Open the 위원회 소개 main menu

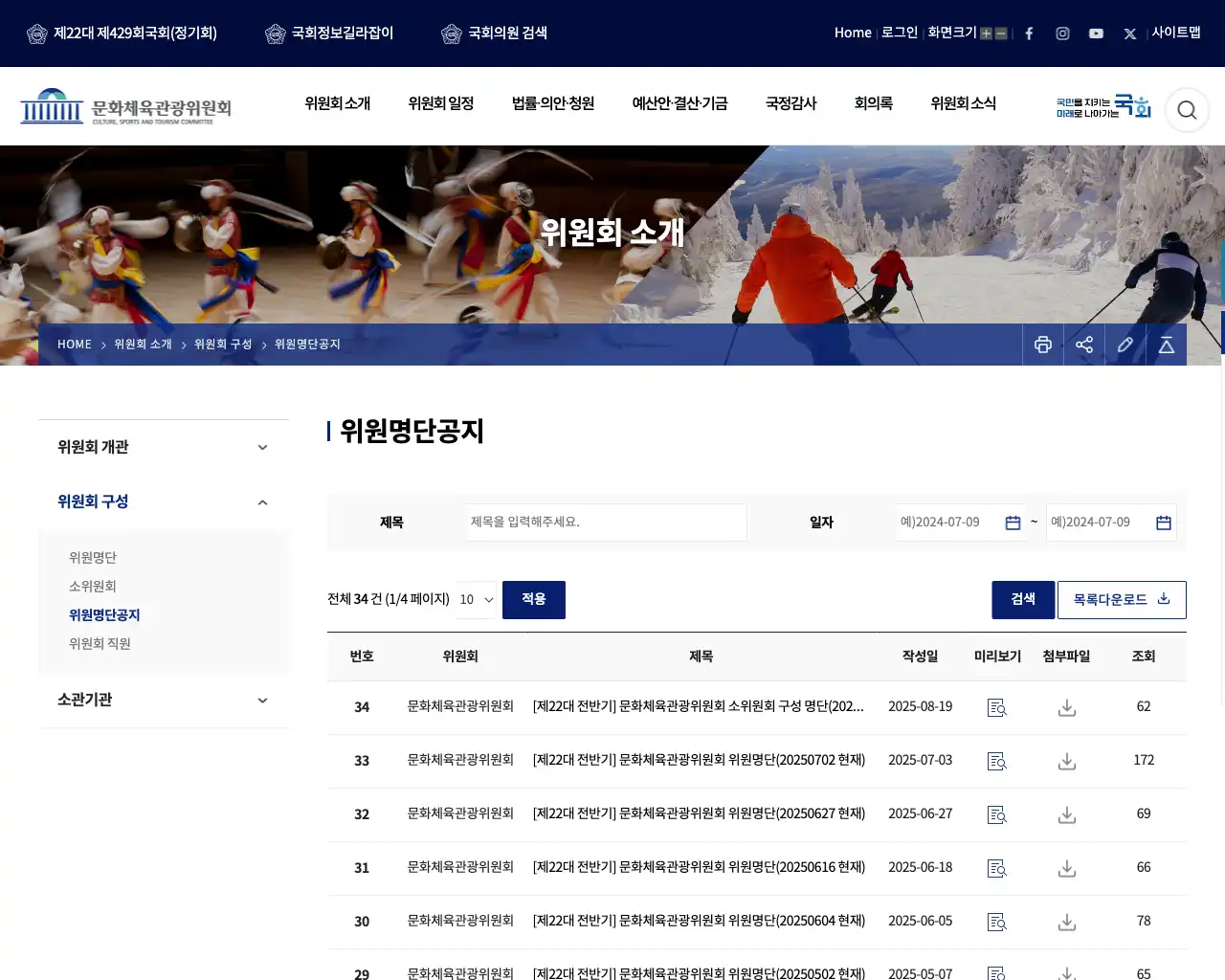tap(338, 103)
